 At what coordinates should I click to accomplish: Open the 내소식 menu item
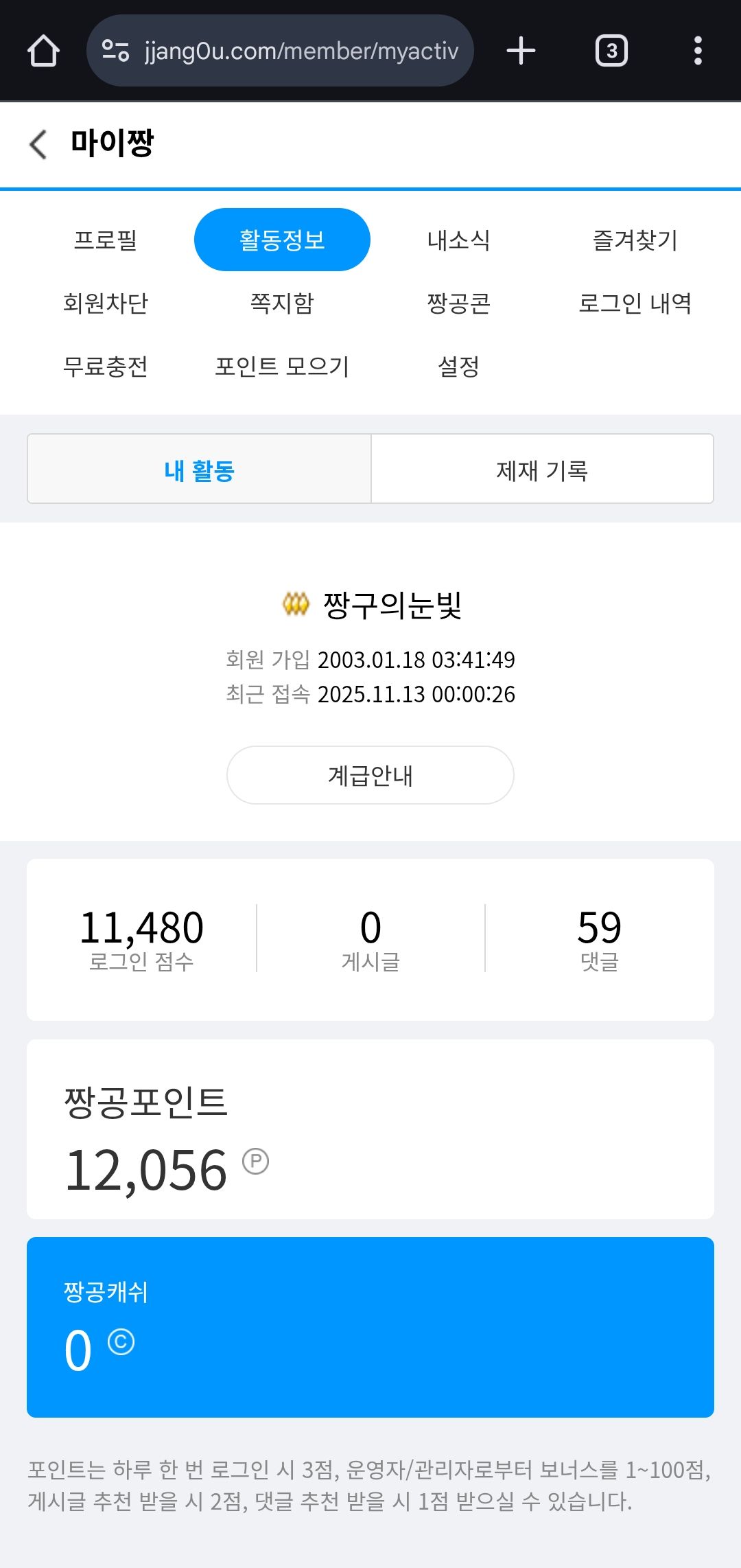pos(458,240)
